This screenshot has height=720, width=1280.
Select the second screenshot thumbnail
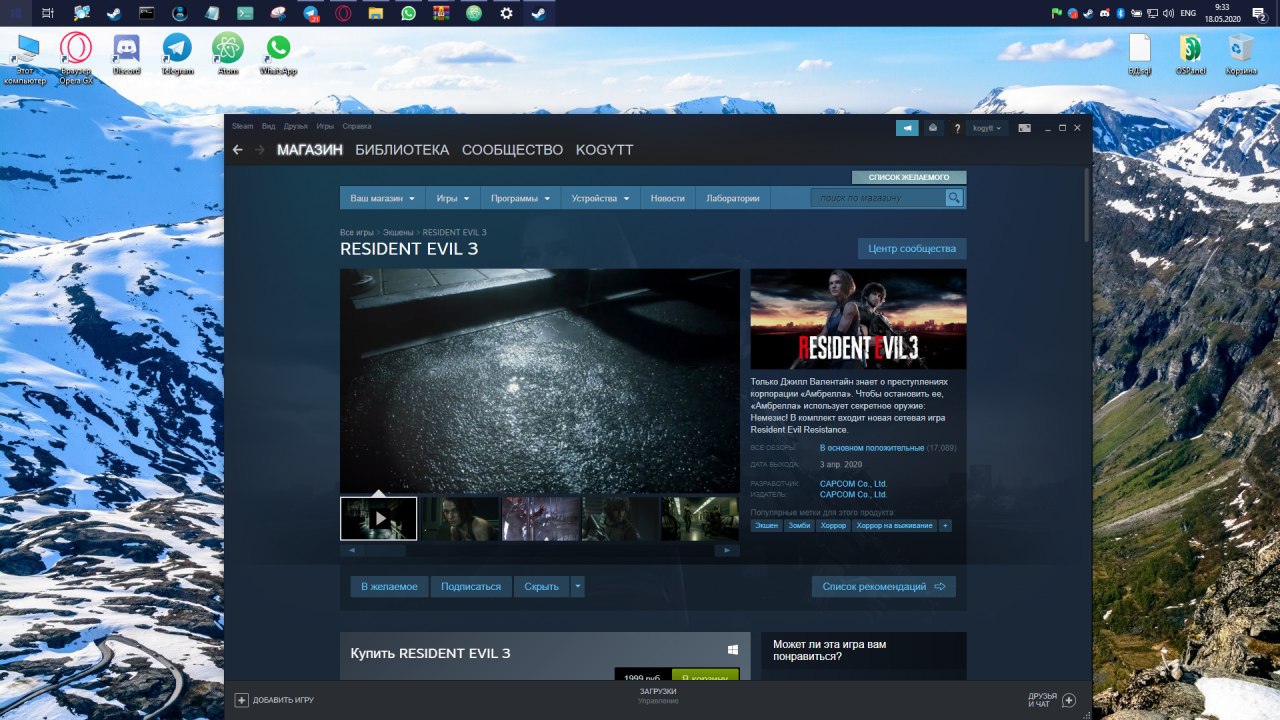pyautogui.click(x=460, y=519)
